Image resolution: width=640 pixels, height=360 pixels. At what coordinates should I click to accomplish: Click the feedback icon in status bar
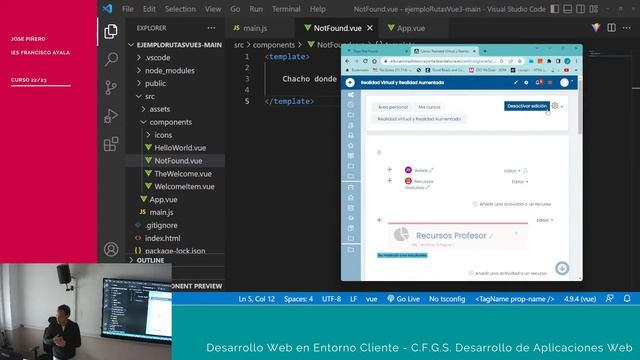(610, 299)
